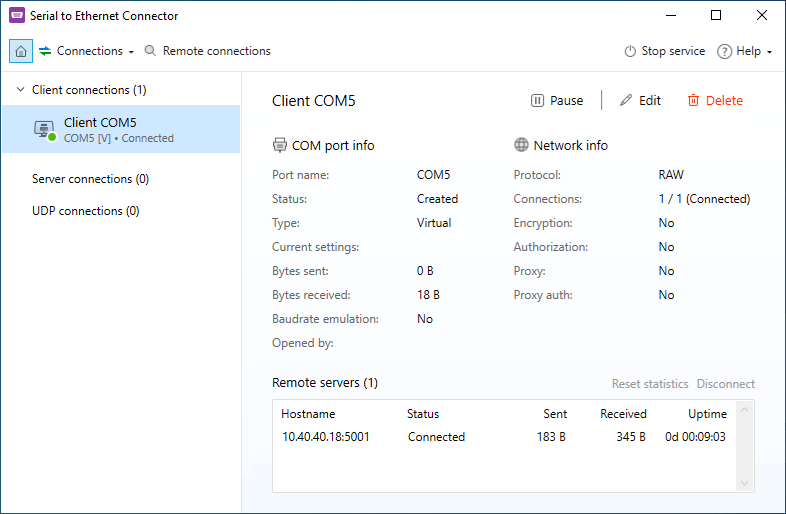Screen dimensions: 786x514
Task: Expand the Help dropdown arrow
Action: tap(769, 52)
